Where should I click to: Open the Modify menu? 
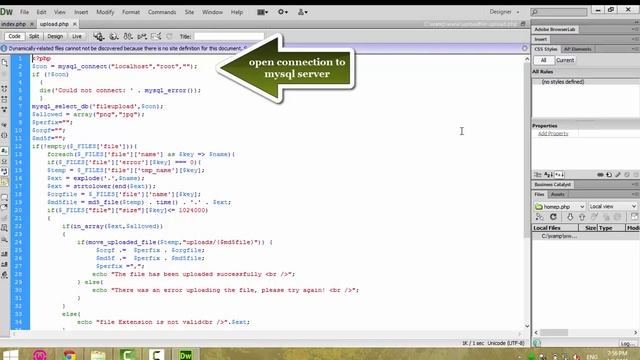[105, 12]
